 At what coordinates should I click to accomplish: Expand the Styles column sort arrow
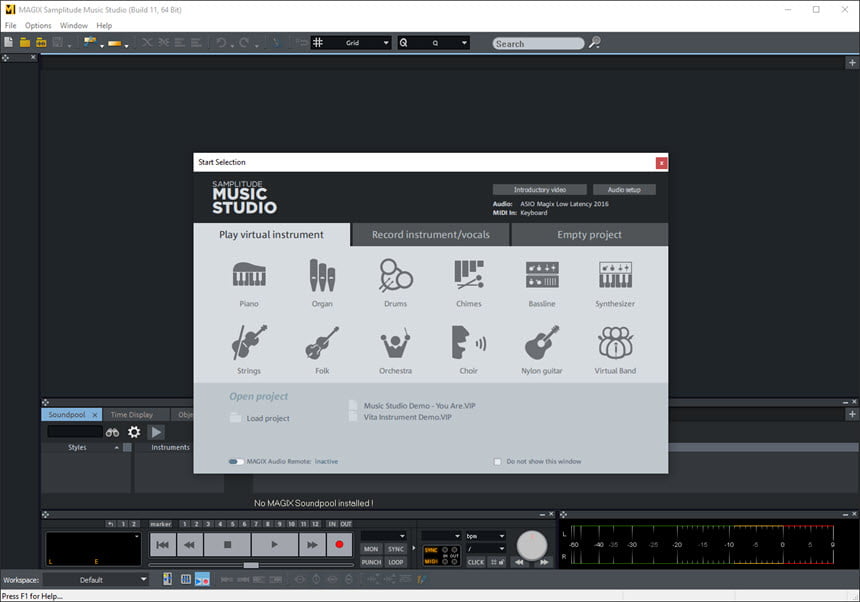[116, 447]
